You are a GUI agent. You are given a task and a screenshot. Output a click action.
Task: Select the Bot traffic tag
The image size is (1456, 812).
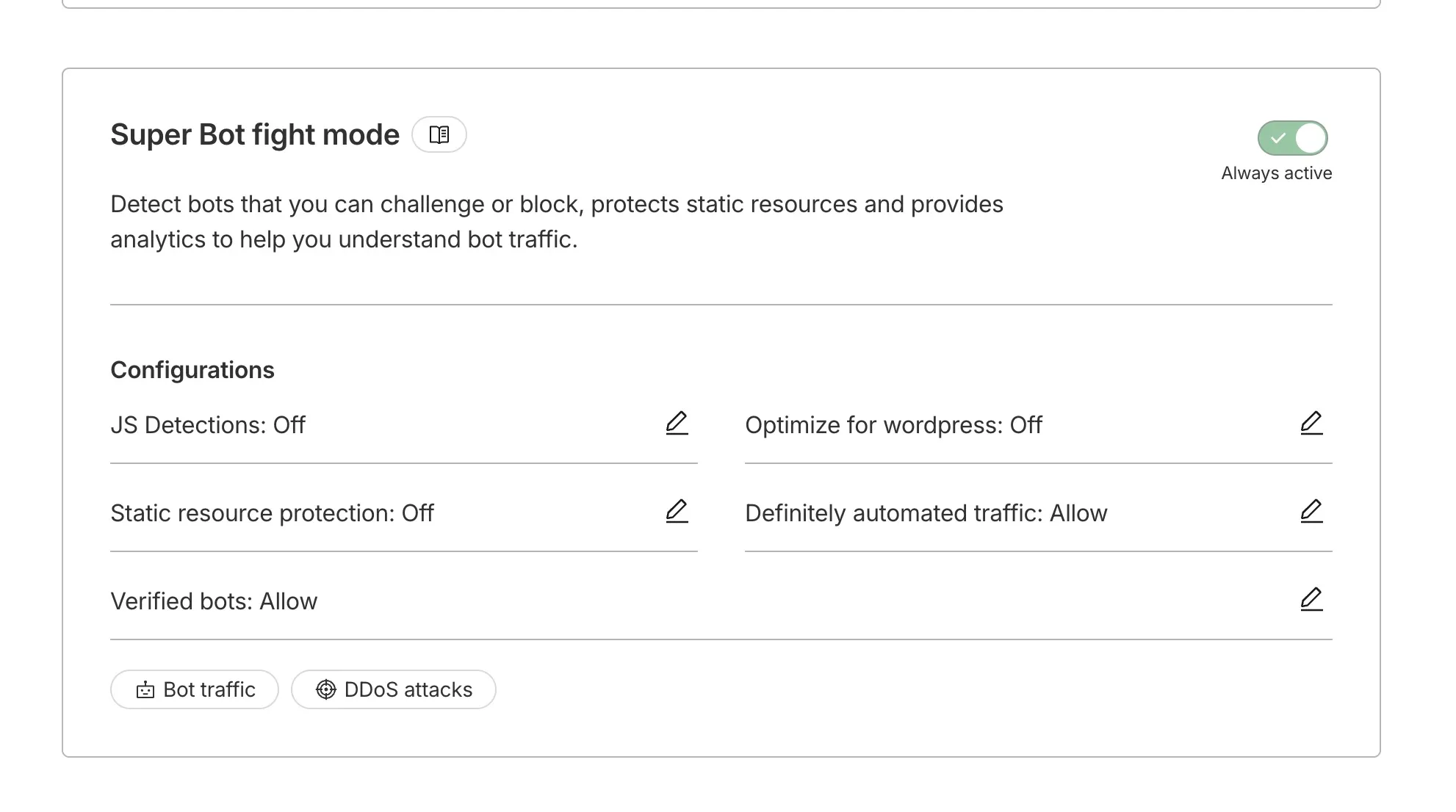[x=195, y=689]
